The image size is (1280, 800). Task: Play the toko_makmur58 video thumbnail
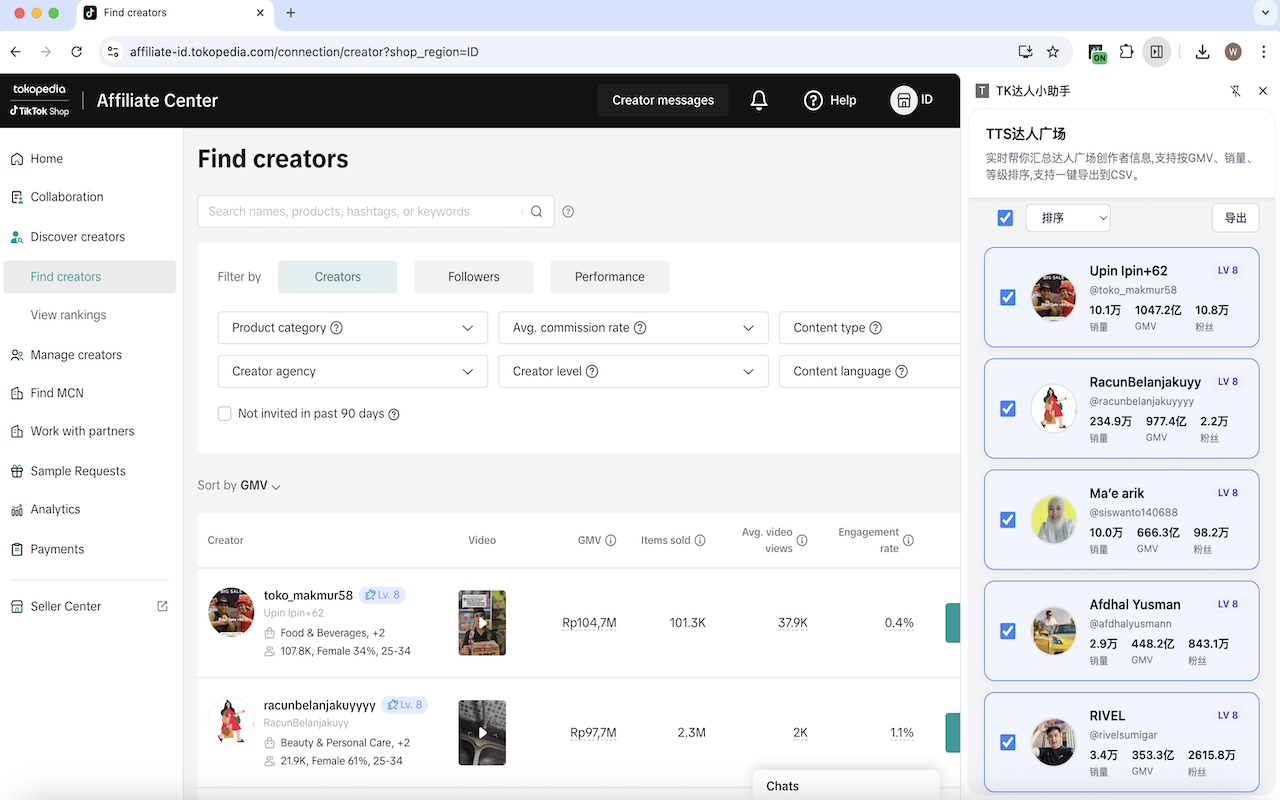tap(482, 623)
